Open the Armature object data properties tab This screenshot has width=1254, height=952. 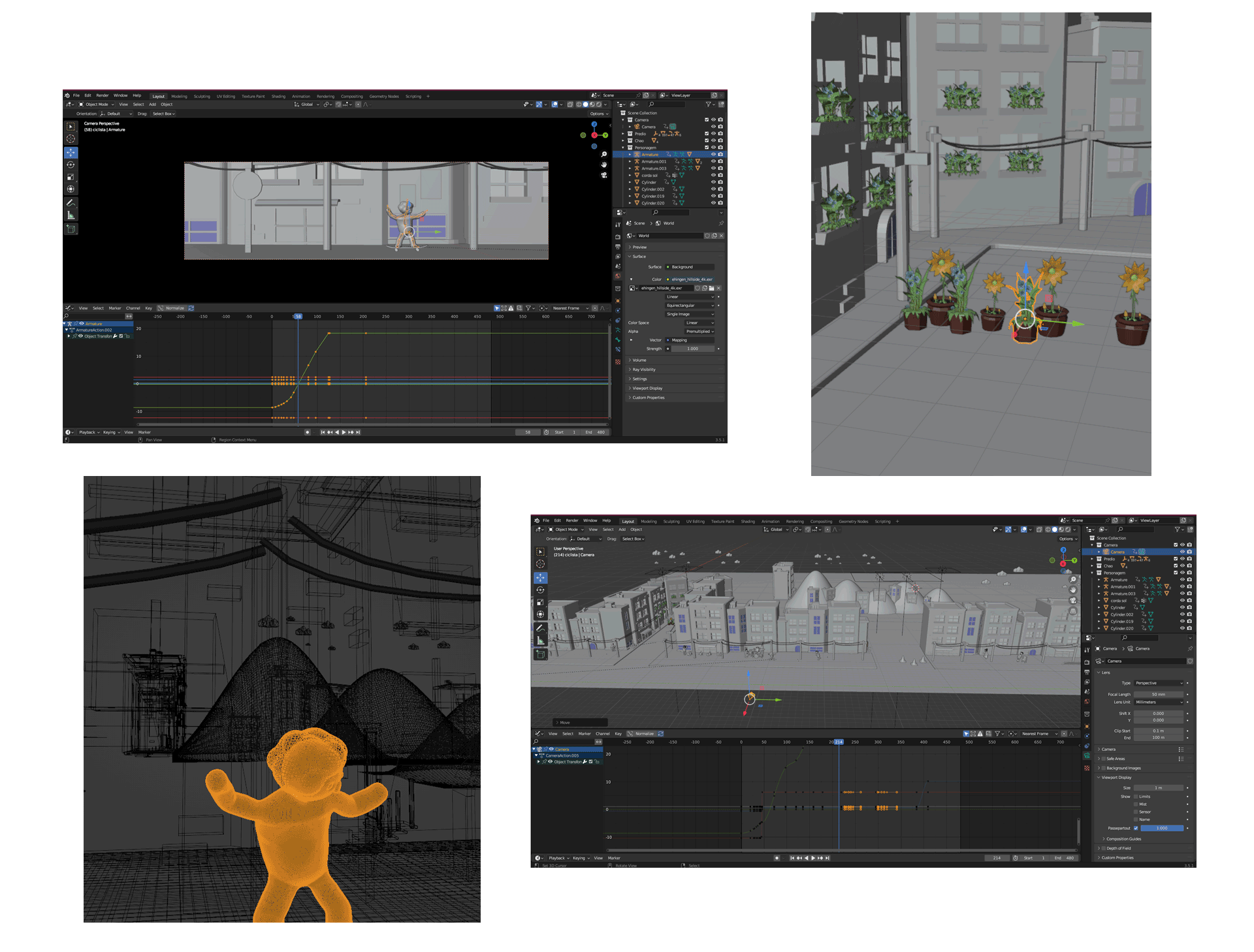(618, 330)
